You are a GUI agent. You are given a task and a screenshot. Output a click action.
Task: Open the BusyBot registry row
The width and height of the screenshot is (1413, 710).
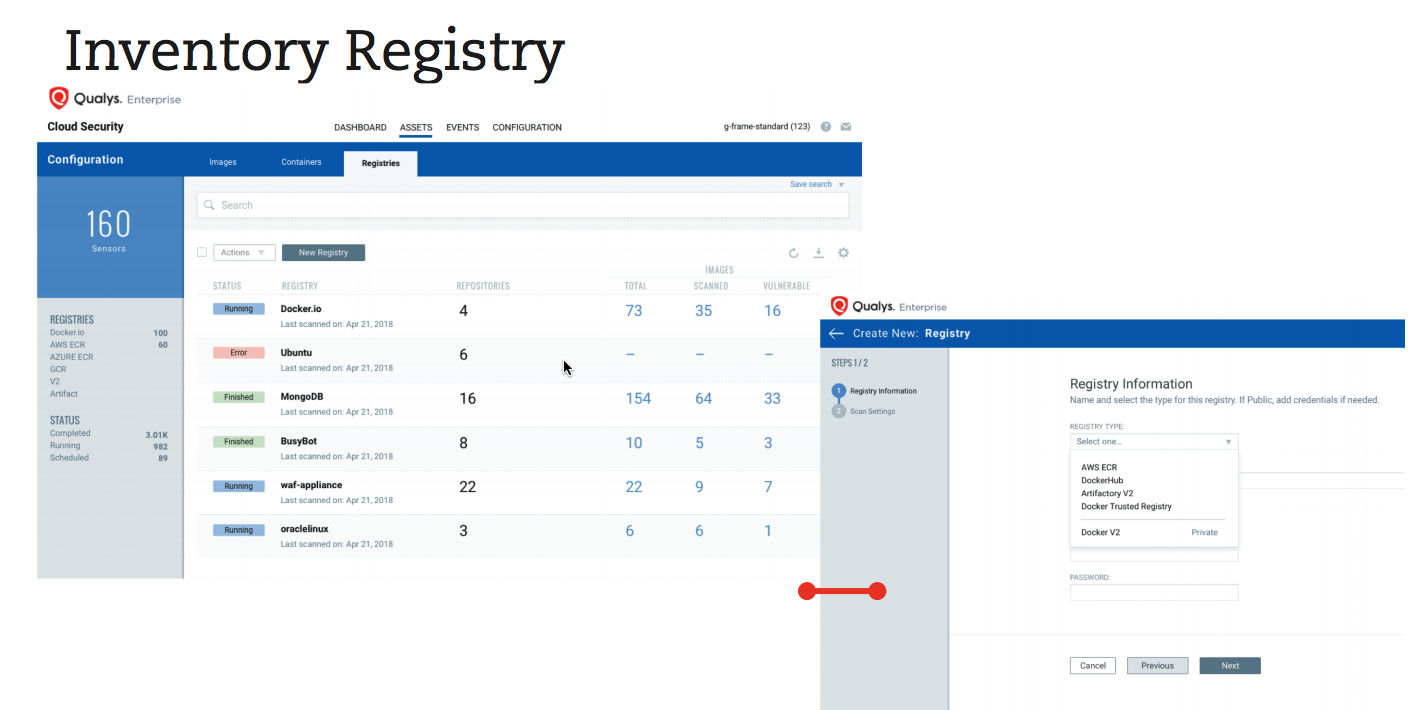click(x=508, y=448)
